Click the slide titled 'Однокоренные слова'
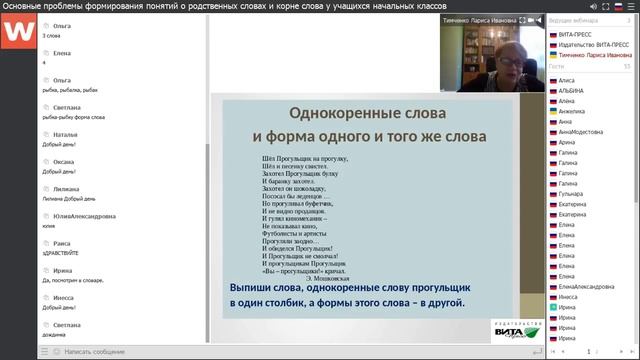This screenshot has height=360, width=640. click(367, 209)
